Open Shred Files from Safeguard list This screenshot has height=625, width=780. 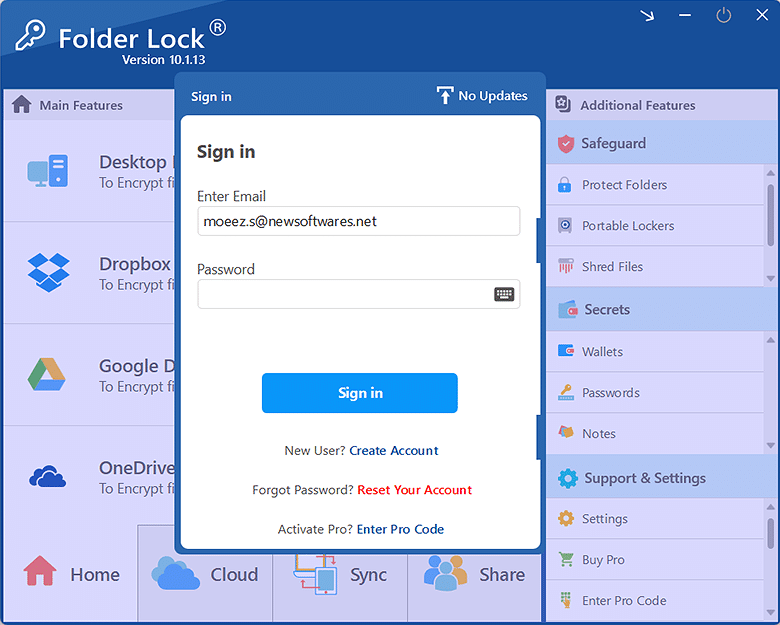click(612, 267)
